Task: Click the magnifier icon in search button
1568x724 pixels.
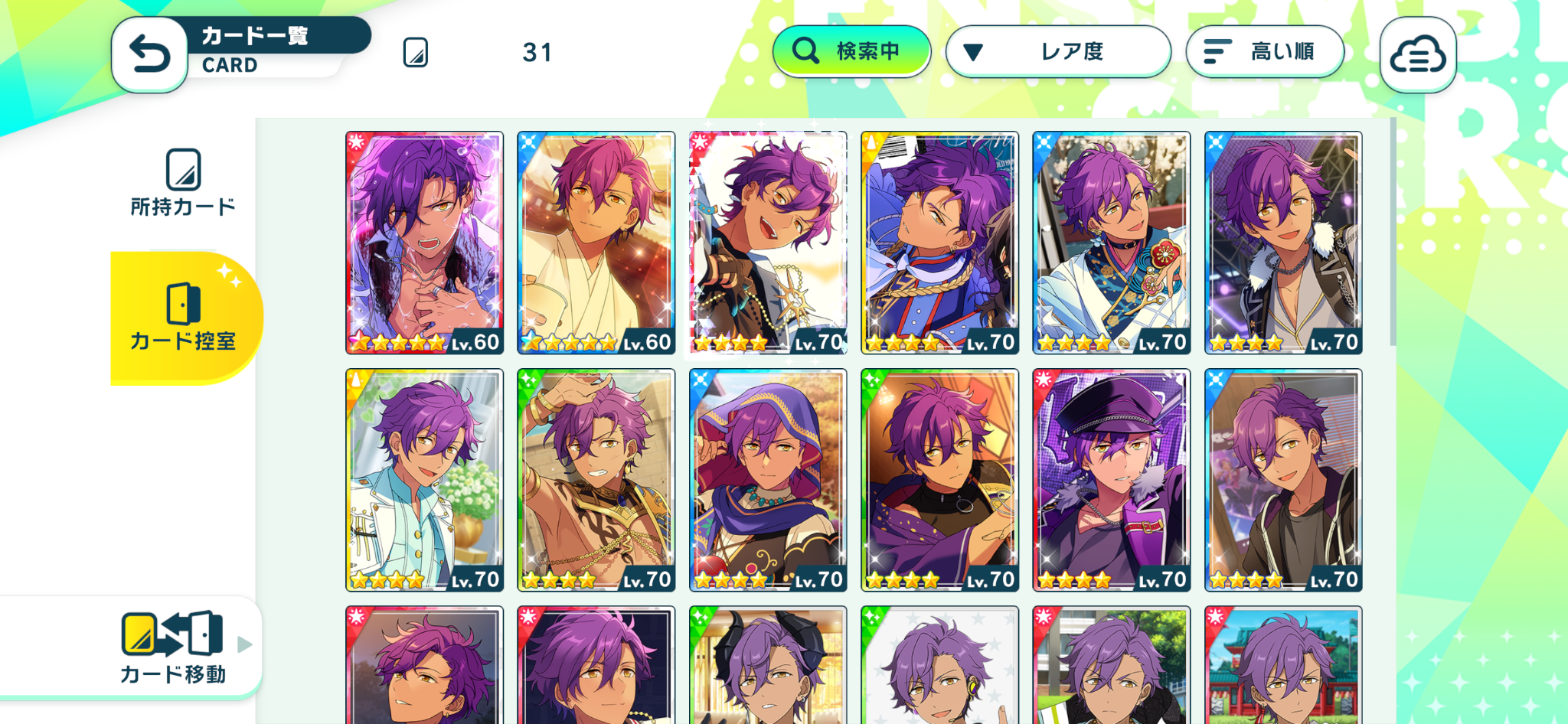Action: 805,51
